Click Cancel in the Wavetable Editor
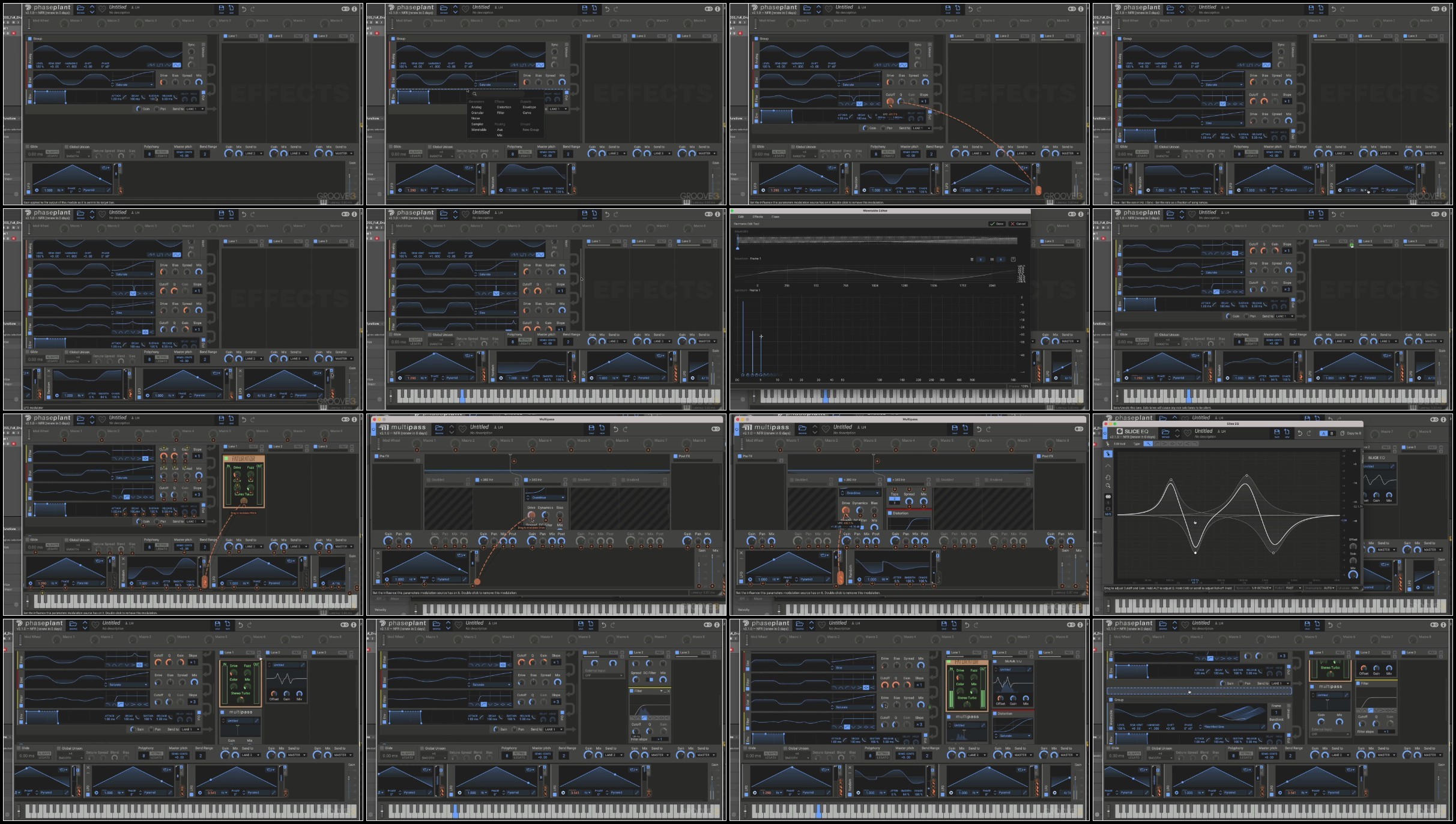Screen dimensions: 1456x824 click(x=1018, y=224)
